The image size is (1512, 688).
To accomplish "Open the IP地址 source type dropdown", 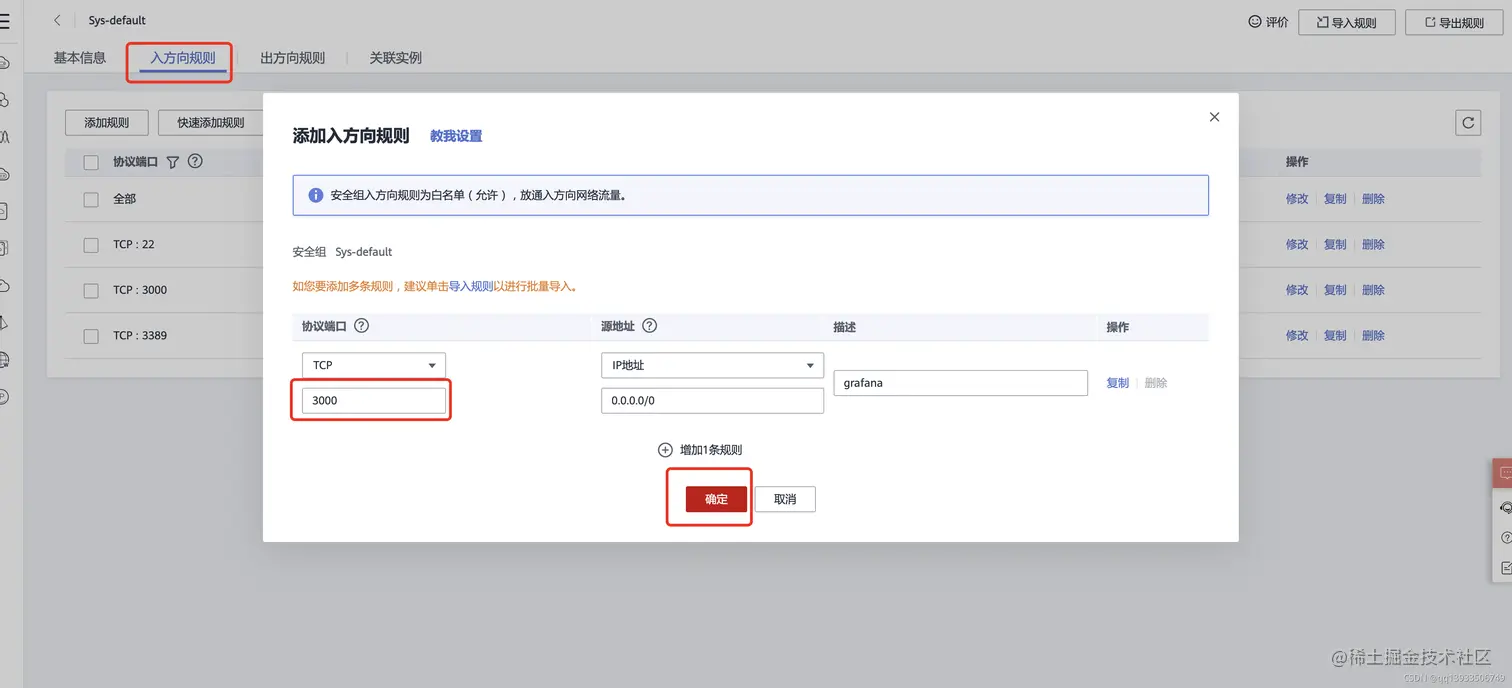I will coord(712,365).
